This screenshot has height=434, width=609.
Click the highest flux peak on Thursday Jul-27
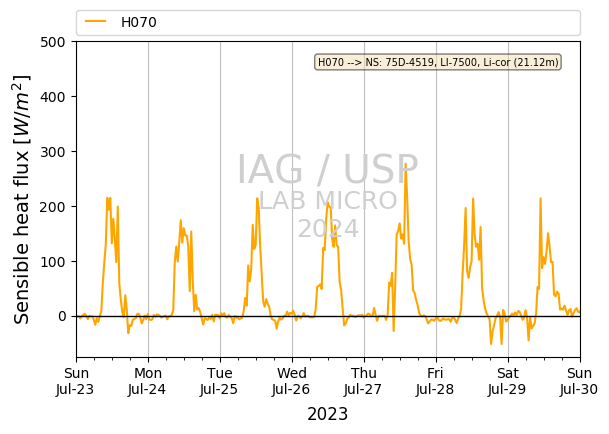(405, 164)
